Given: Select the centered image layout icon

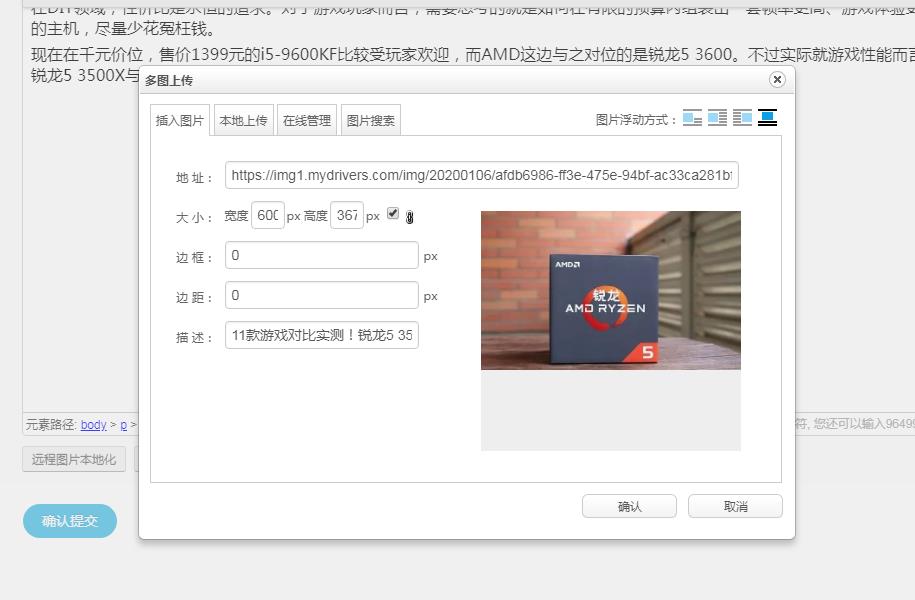Looking at the screenshot, I should (767, 118).
